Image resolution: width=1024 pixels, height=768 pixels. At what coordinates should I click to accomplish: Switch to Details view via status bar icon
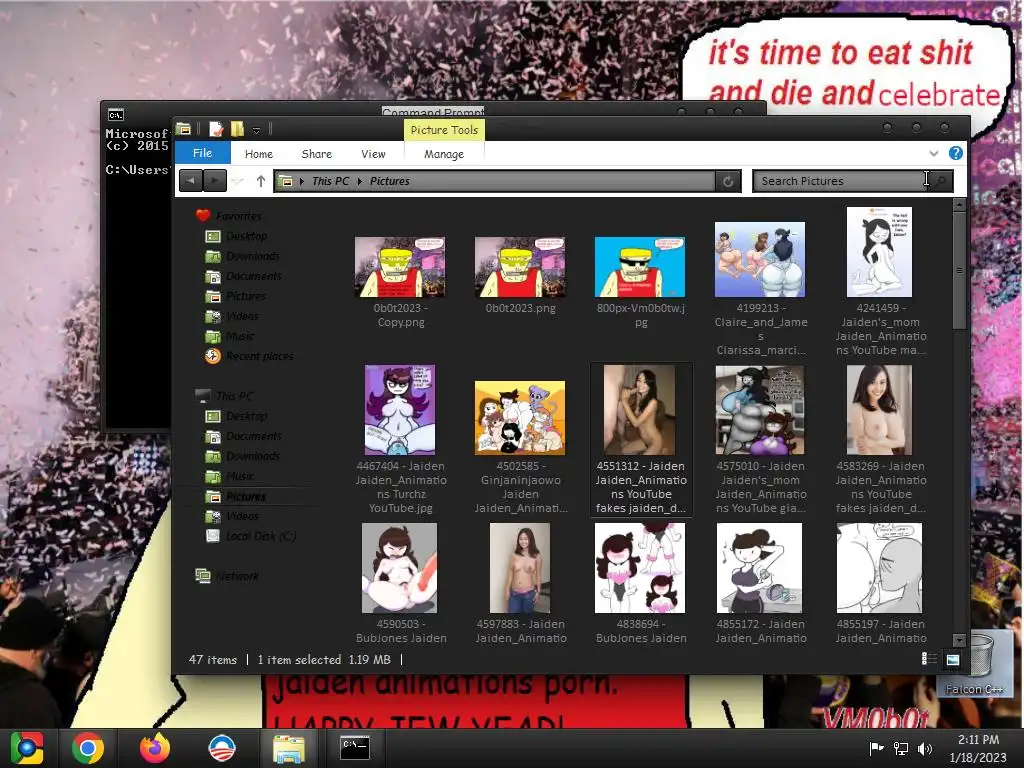click(929, 659)
